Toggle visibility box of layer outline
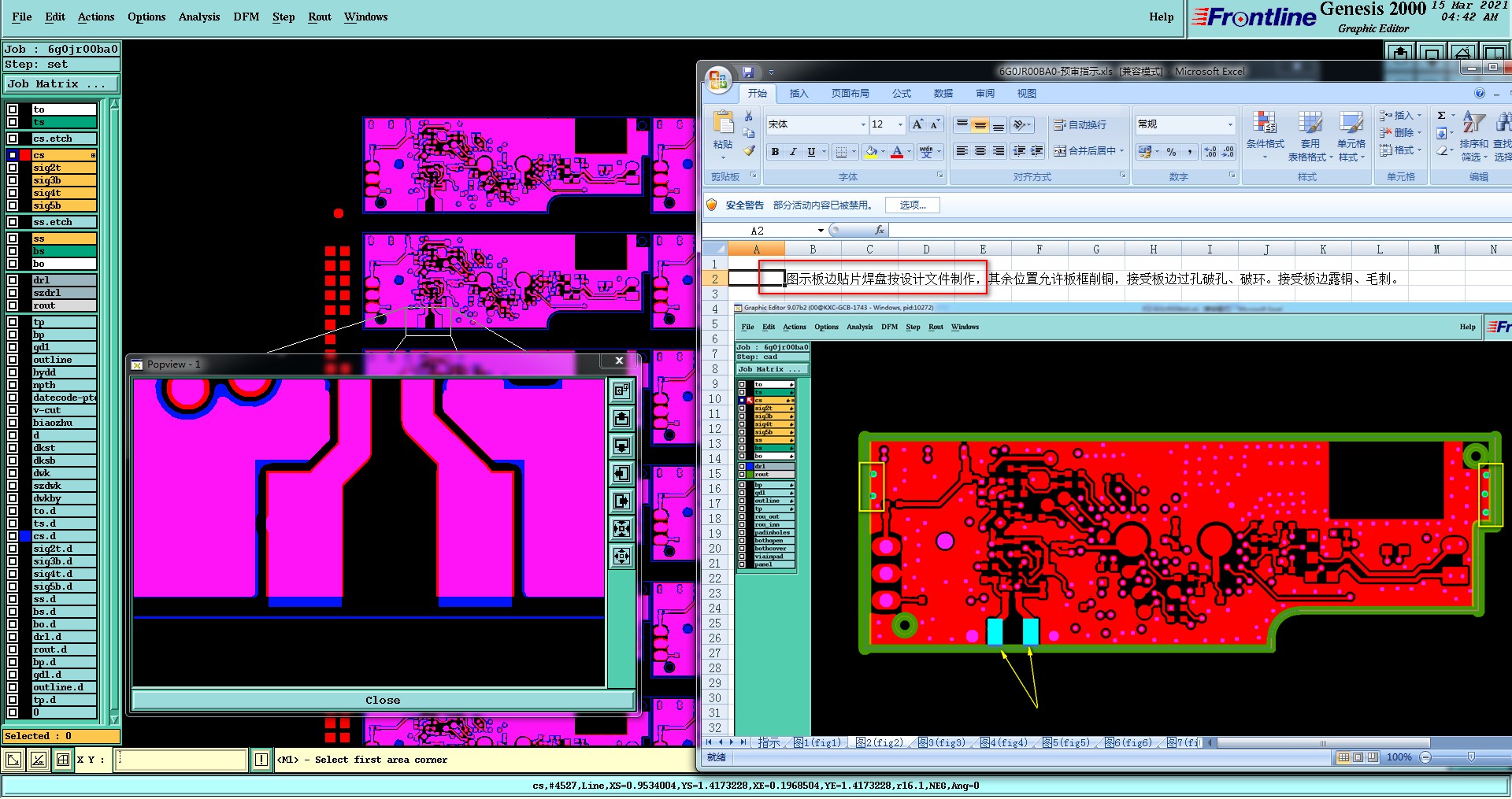Screen dimensions: 1512x799 coord(13,360)
